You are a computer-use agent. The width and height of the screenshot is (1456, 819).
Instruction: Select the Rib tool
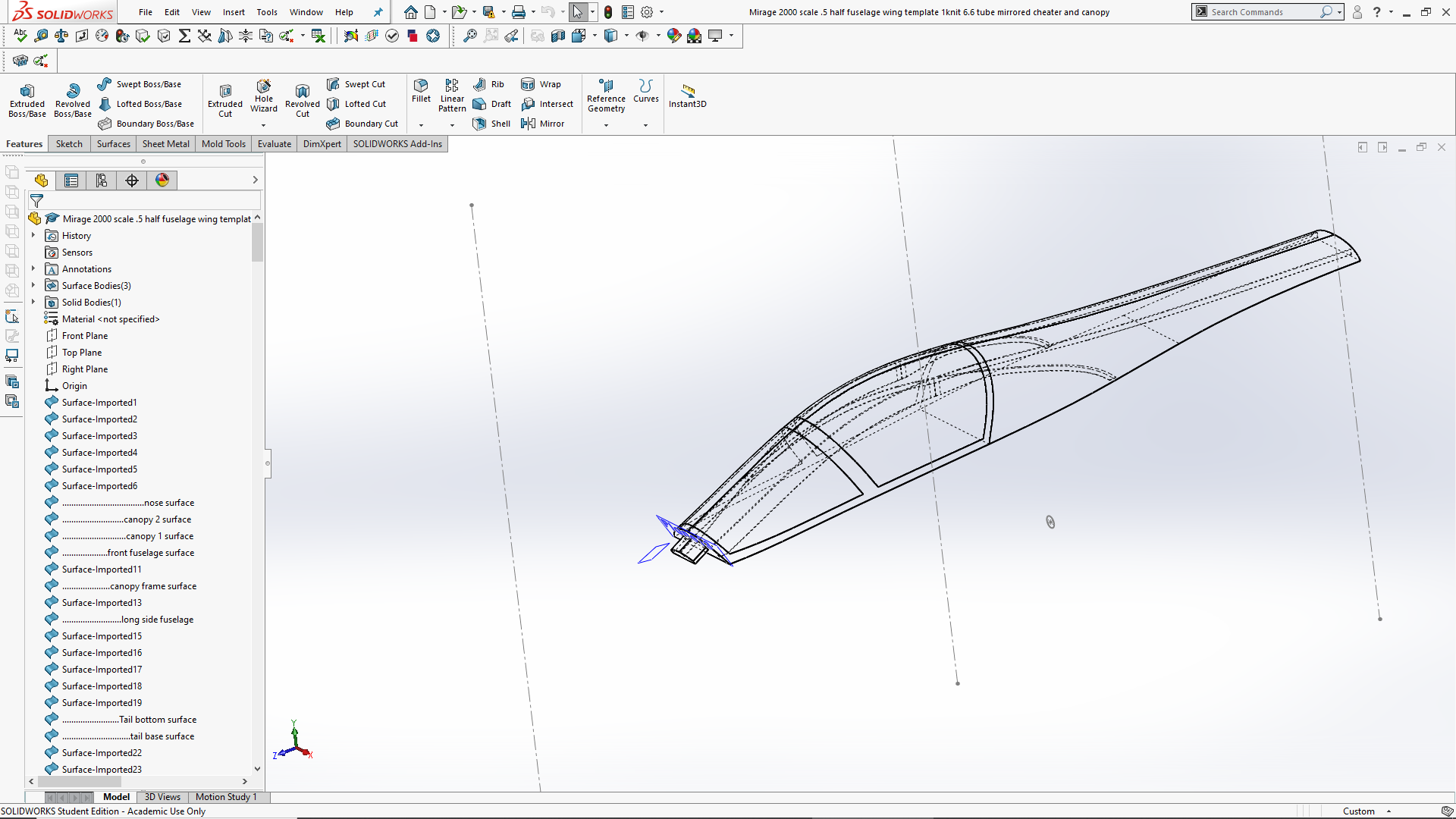pyautogui.click(x=489, y=84)
